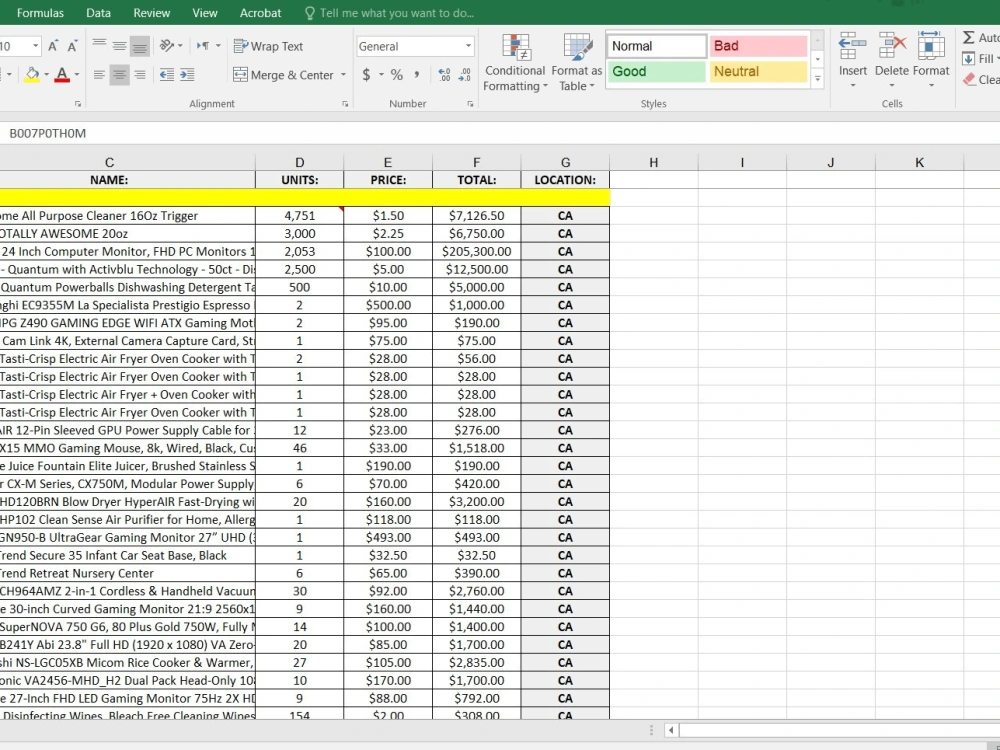The height and width of the screenshot is (750, 1000).
Task: Apply comma style format
Action: (416, 75)
